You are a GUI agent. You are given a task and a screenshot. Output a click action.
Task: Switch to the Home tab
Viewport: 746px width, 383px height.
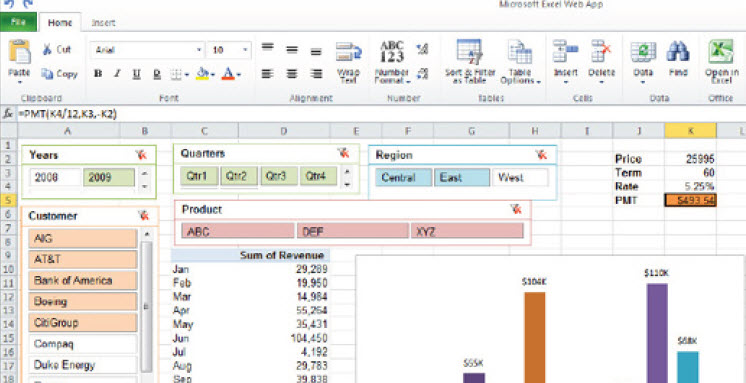click(60, 22)
